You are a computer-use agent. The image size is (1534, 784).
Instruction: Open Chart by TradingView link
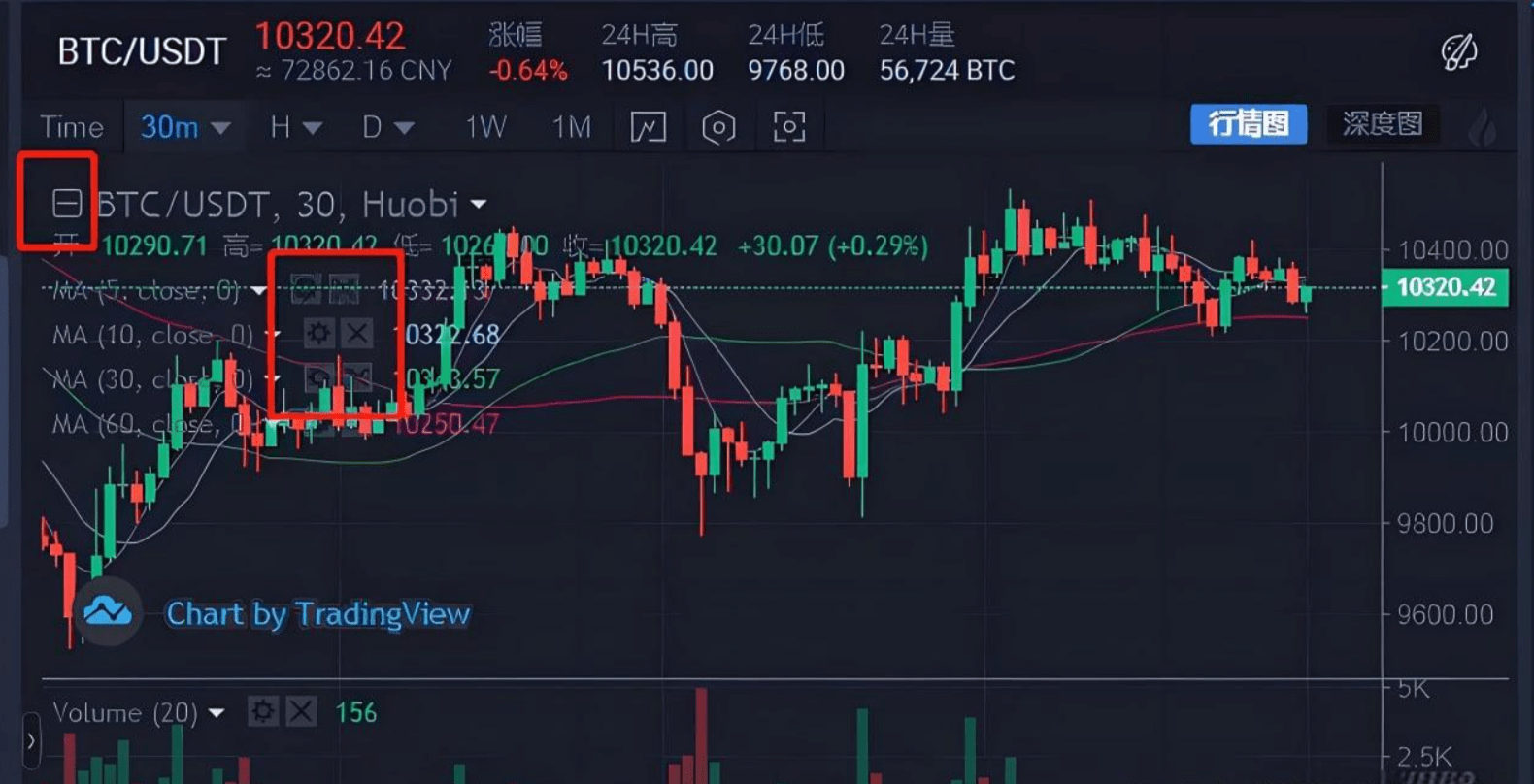[317, 614]
